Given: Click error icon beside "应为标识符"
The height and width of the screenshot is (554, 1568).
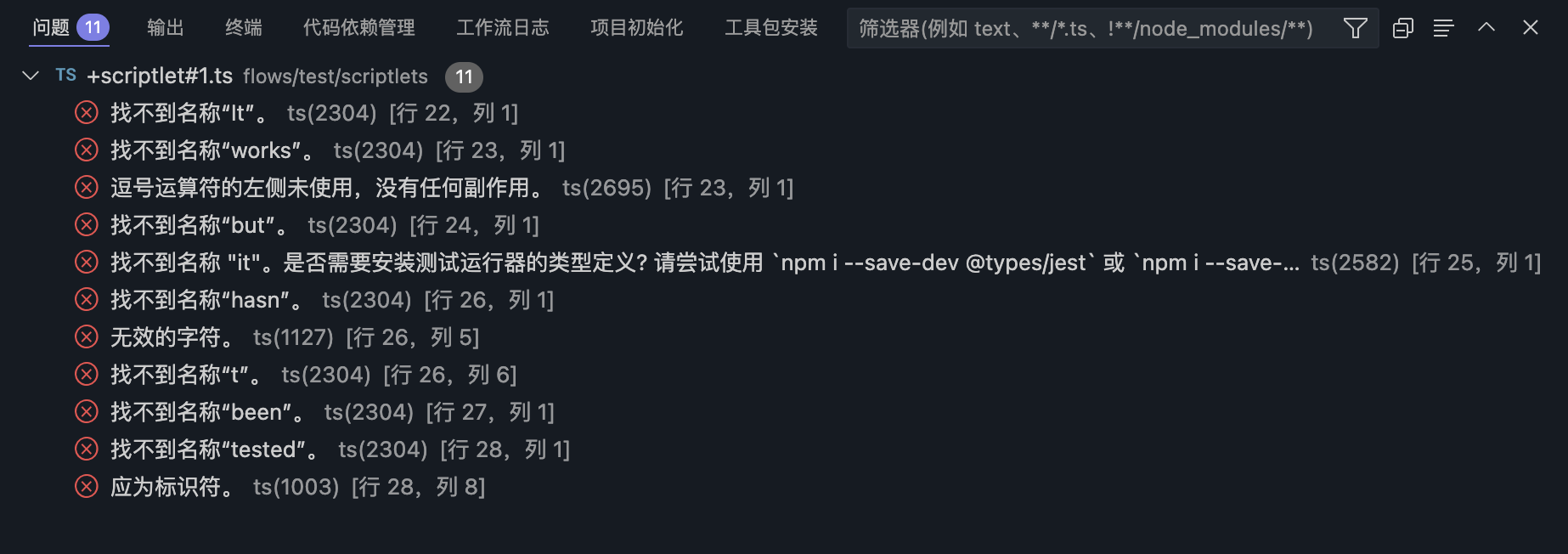Looking at the screenshot, I should point(87,487).
